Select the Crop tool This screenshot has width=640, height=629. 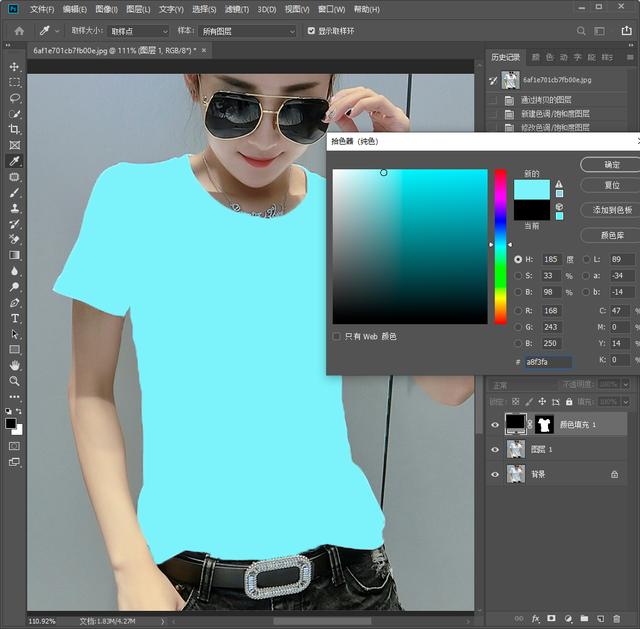[x=14, y=129]
